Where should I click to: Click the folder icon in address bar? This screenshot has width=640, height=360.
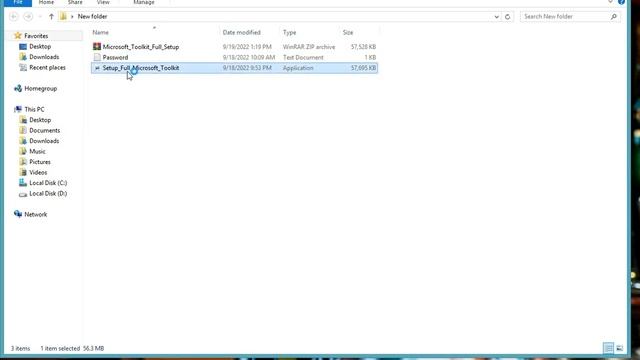[63, 16]
